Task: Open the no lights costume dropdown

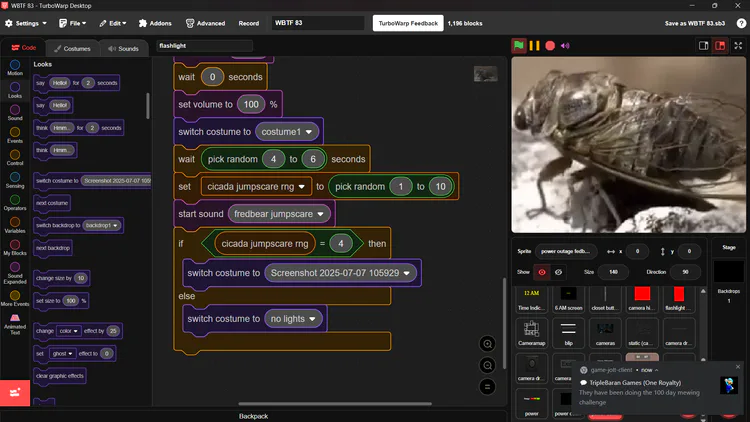Action: tap(293, 319)
